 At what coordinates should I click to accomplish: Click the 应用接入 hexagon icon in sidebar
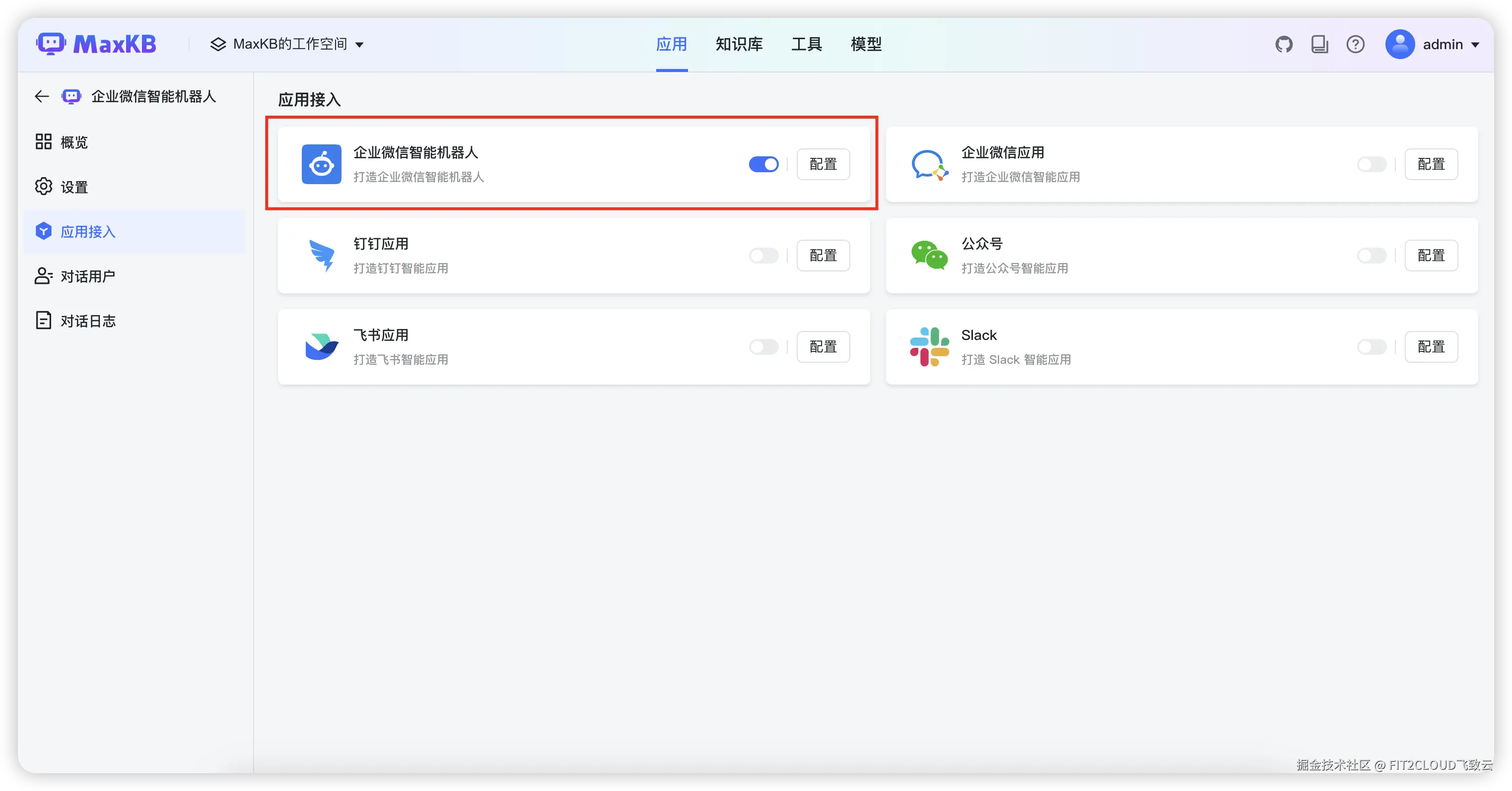click(x=44, y=231)
